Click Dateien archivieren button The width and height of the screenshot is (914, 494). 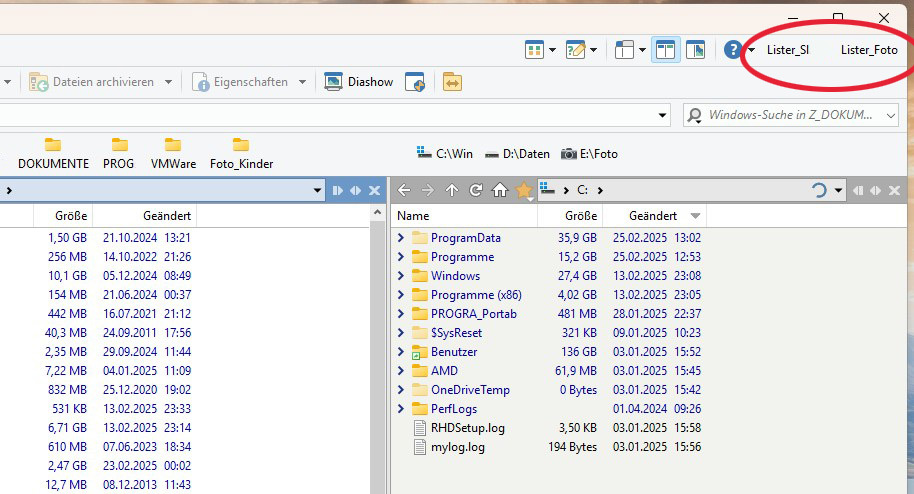(92, 82)
